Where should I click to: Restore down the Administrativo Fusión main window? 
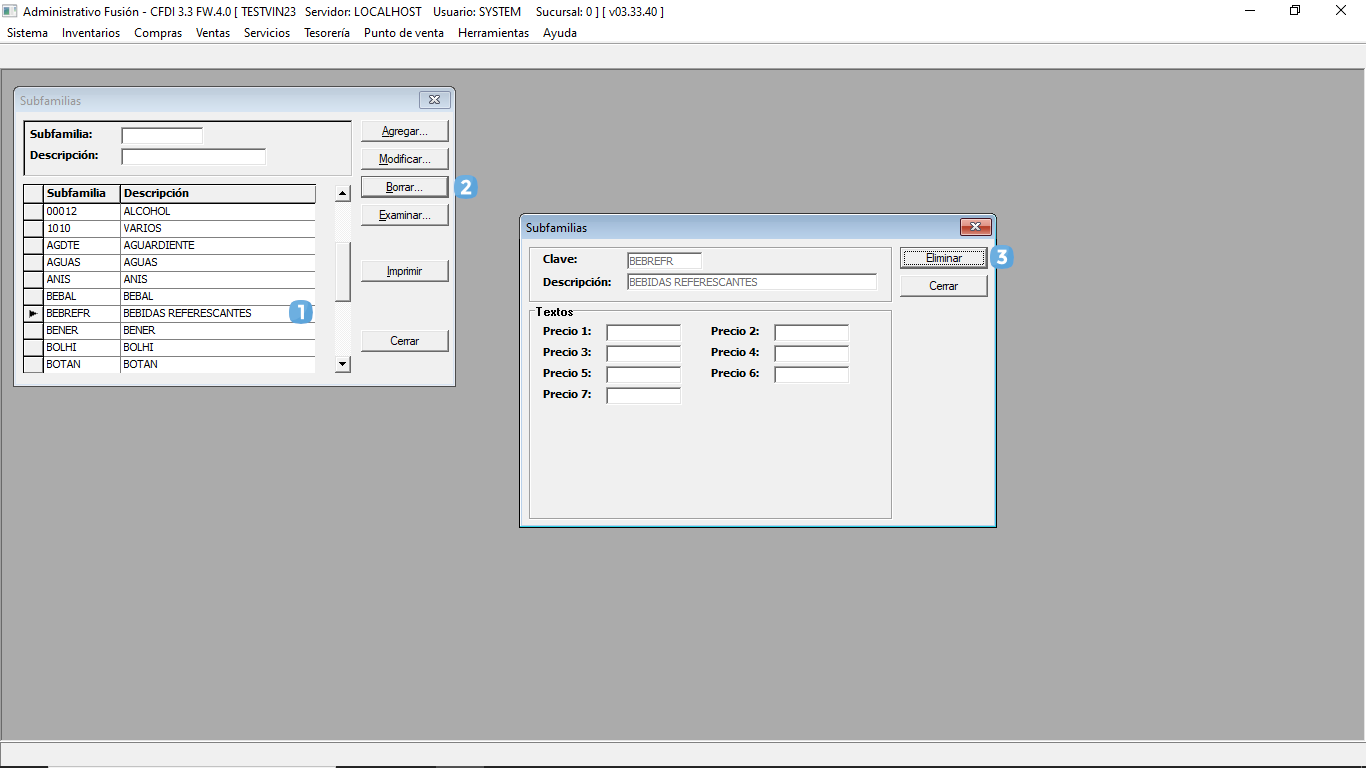[x=1296, y=11]
